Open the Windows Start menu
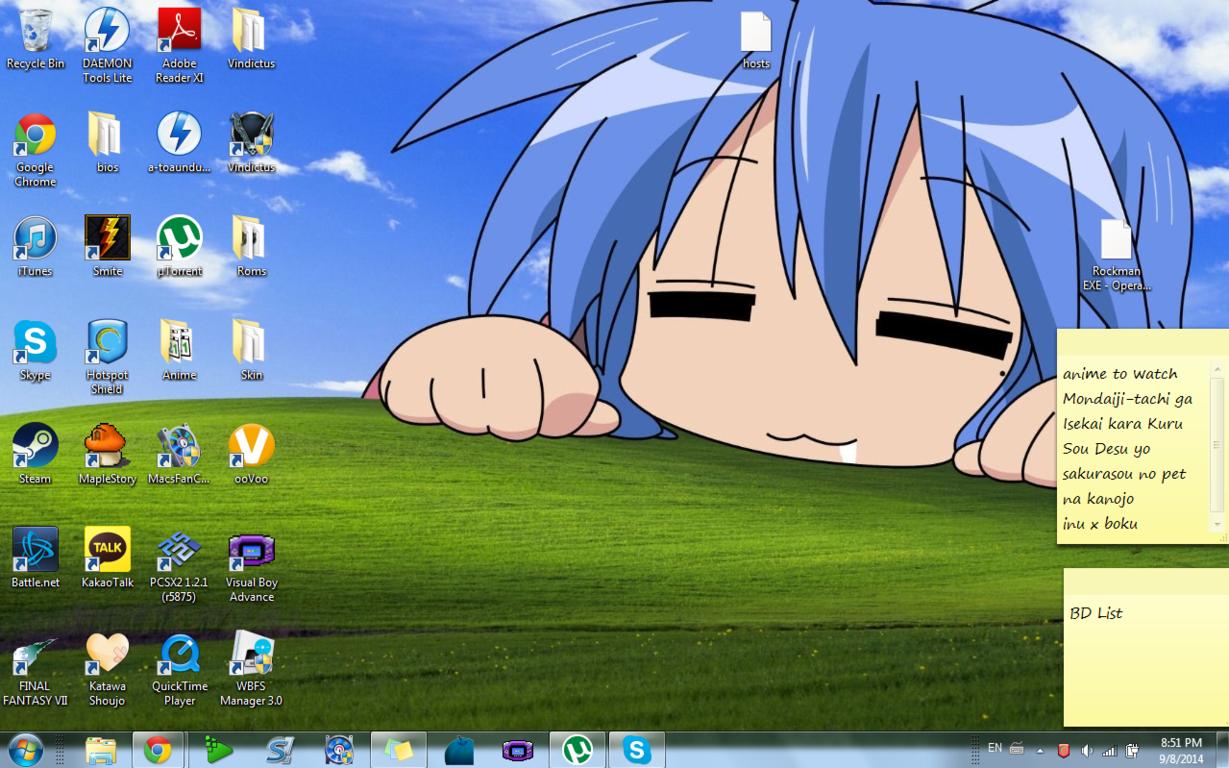1229x768 pixels. click(x=25, y=749)
